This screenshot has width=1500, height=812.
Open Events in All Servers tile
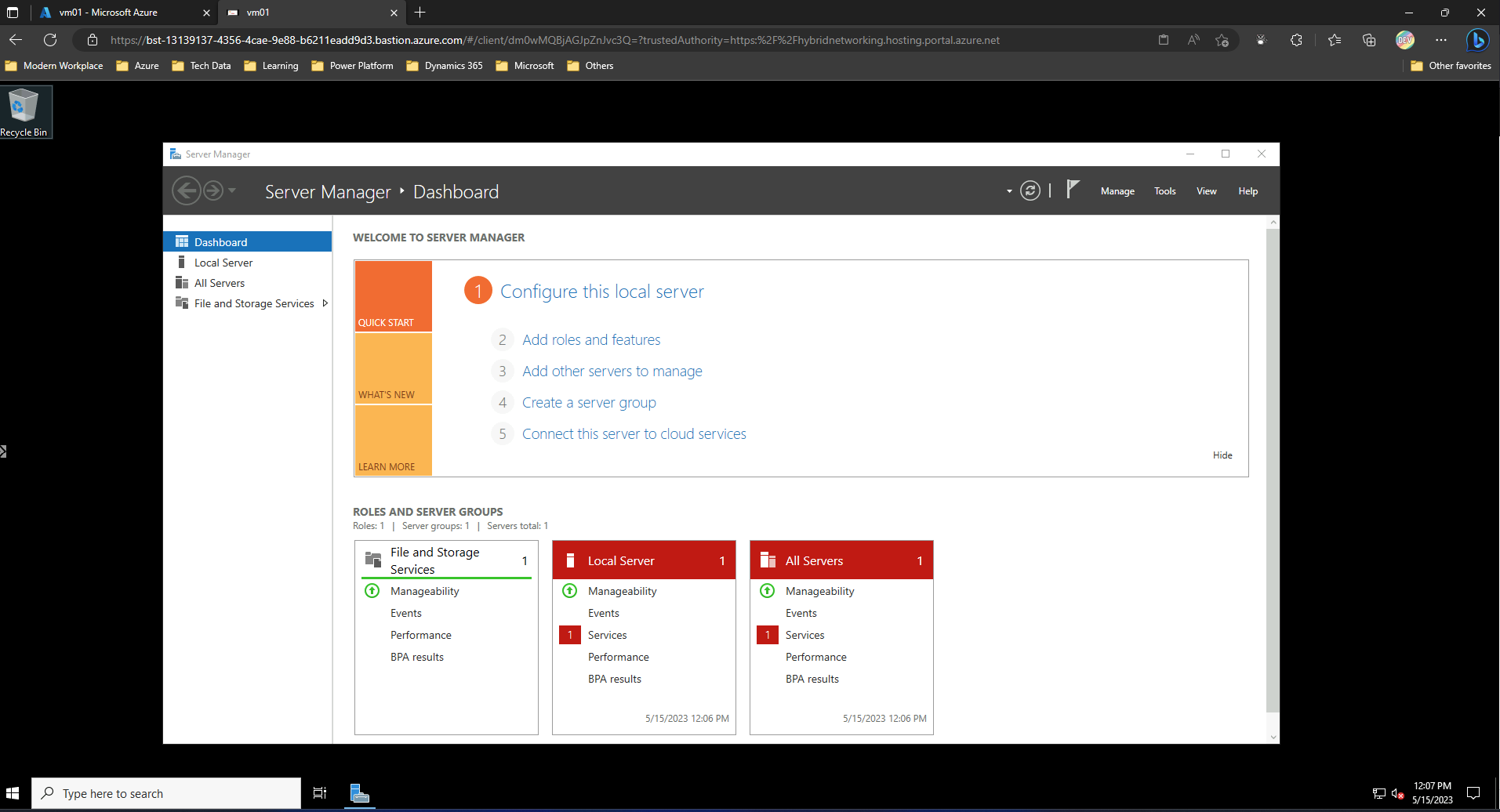coord(801,613)
